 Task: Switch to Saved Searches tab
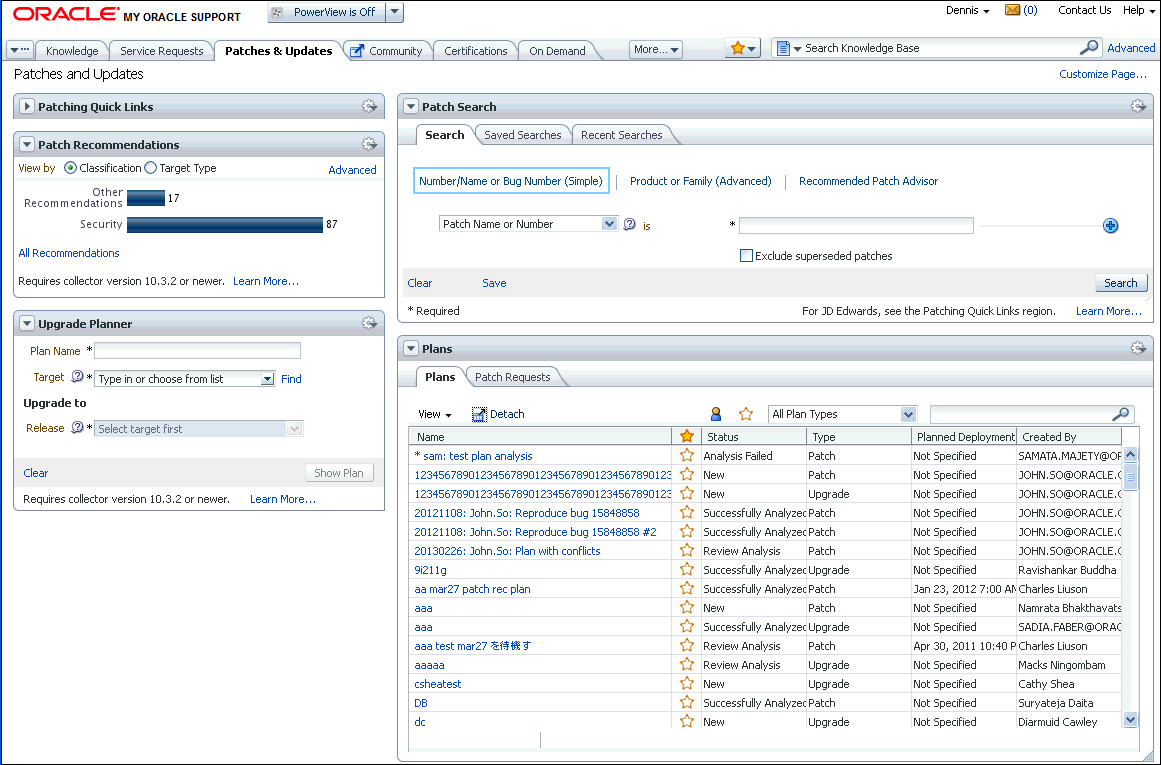coord(523,135)
